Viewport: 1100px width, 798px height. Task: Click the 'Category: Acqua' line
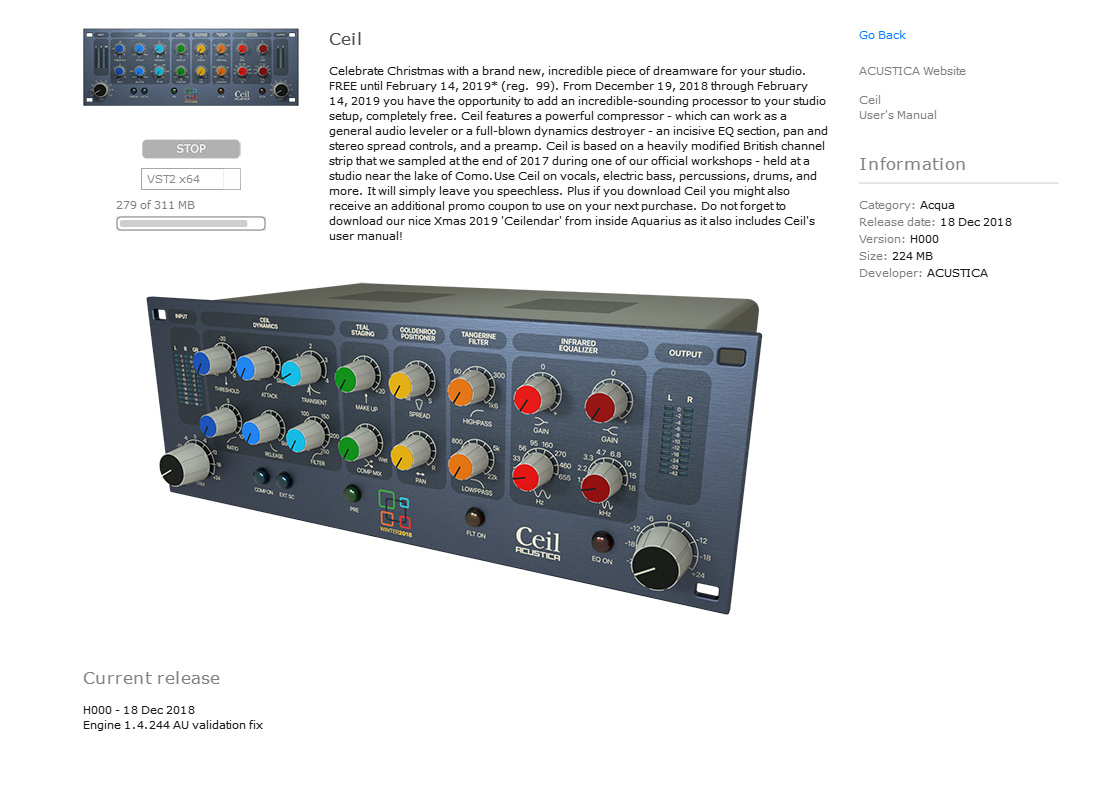coord(906,205)
